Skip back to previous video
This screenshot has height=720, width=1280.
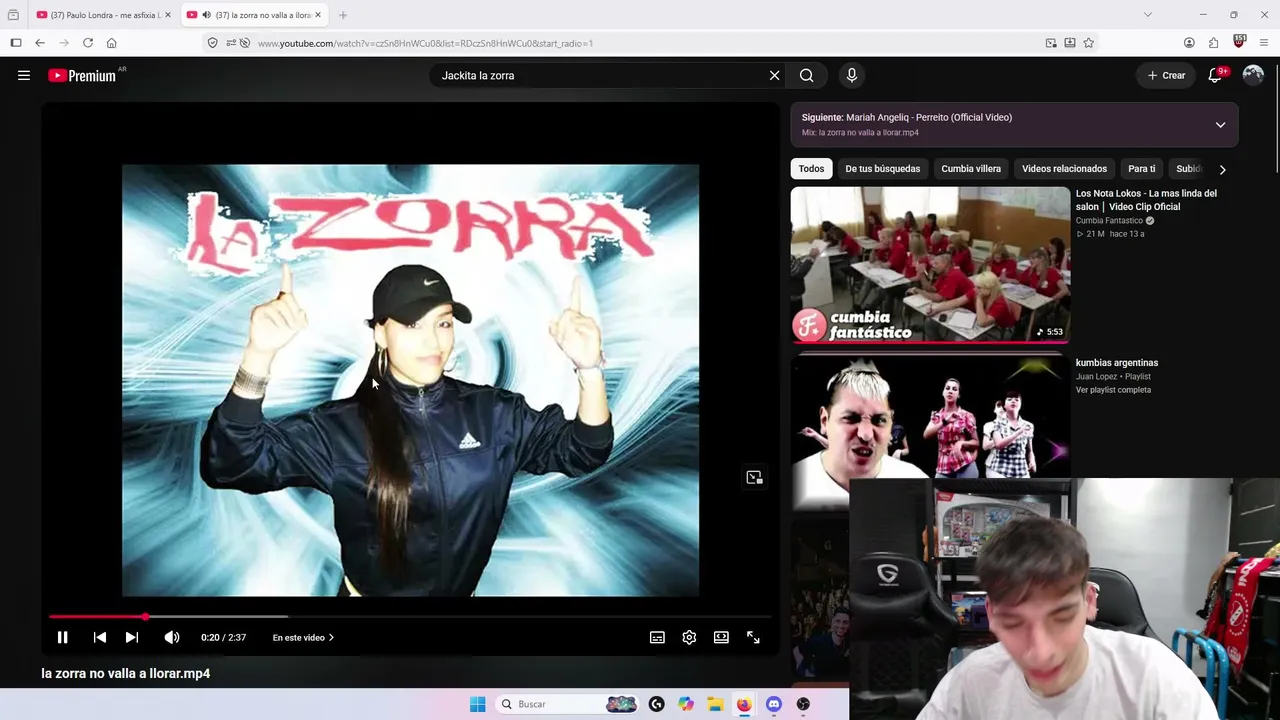(99, 637)
